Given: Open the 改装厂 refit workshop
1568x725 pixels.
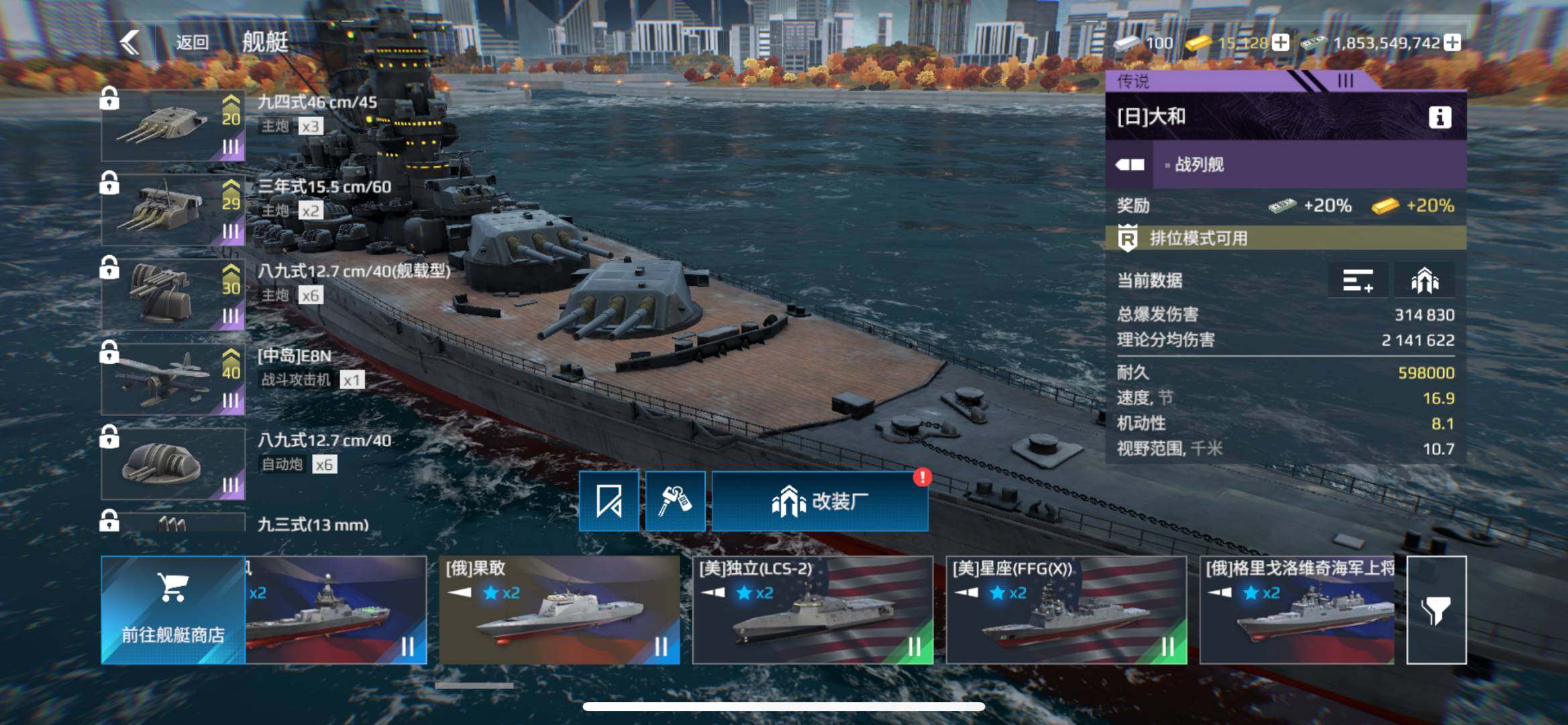Looking at the screenshot, I should coord(820,501).
